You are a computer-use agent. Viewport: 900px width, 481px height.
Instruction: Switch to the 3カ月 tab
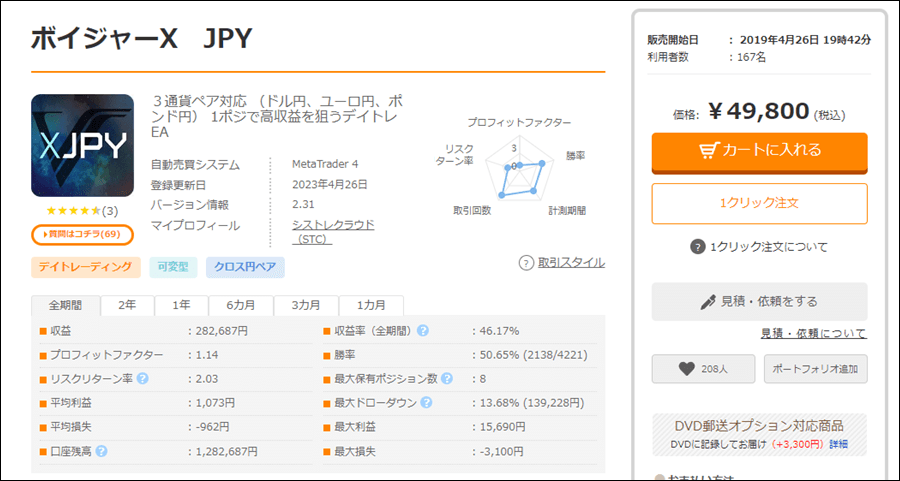pyautogui.click(x=306, y=305)
